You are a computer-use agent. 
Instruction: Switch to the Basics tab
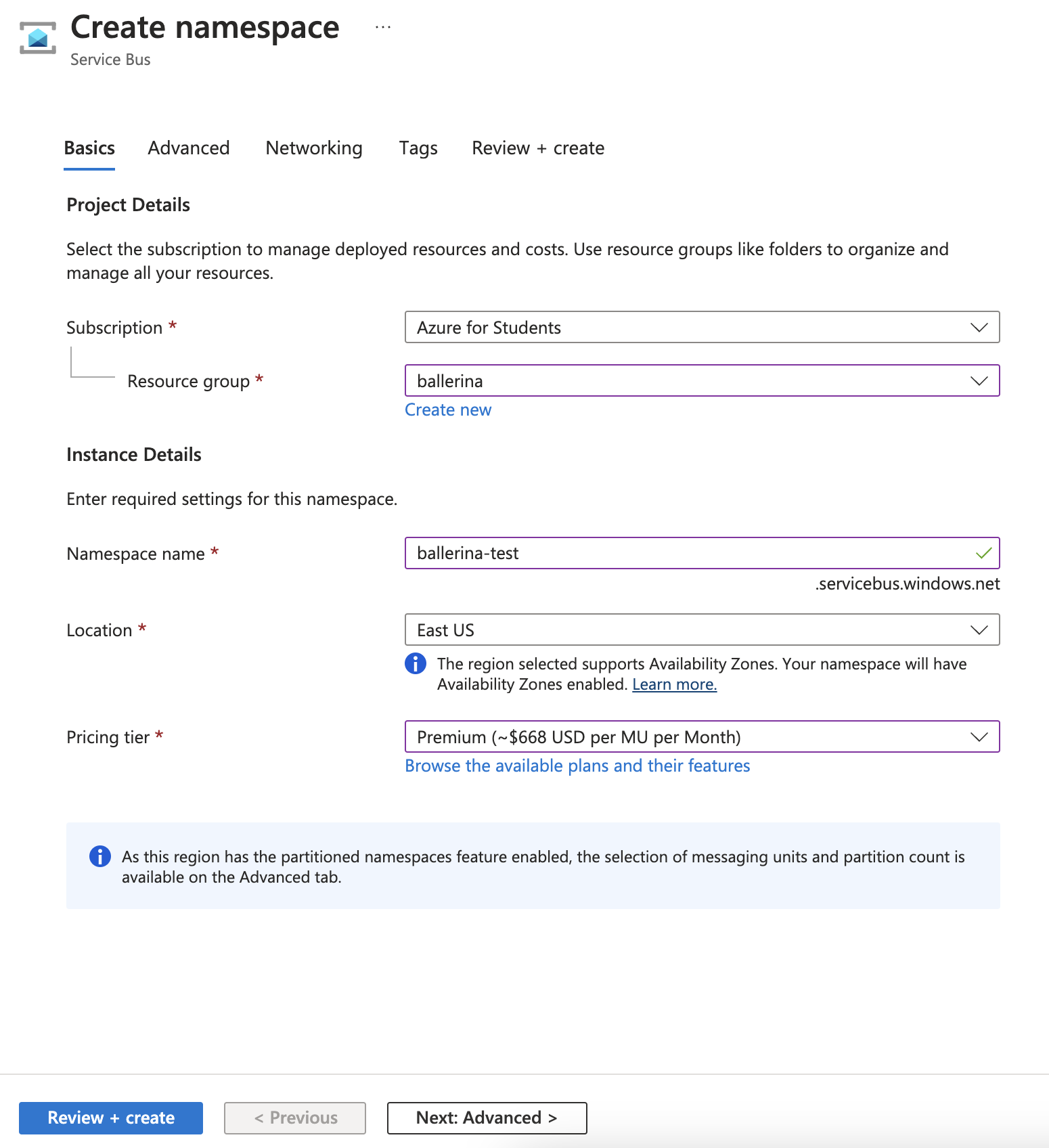pyautogui.click(x=89, y=148)
